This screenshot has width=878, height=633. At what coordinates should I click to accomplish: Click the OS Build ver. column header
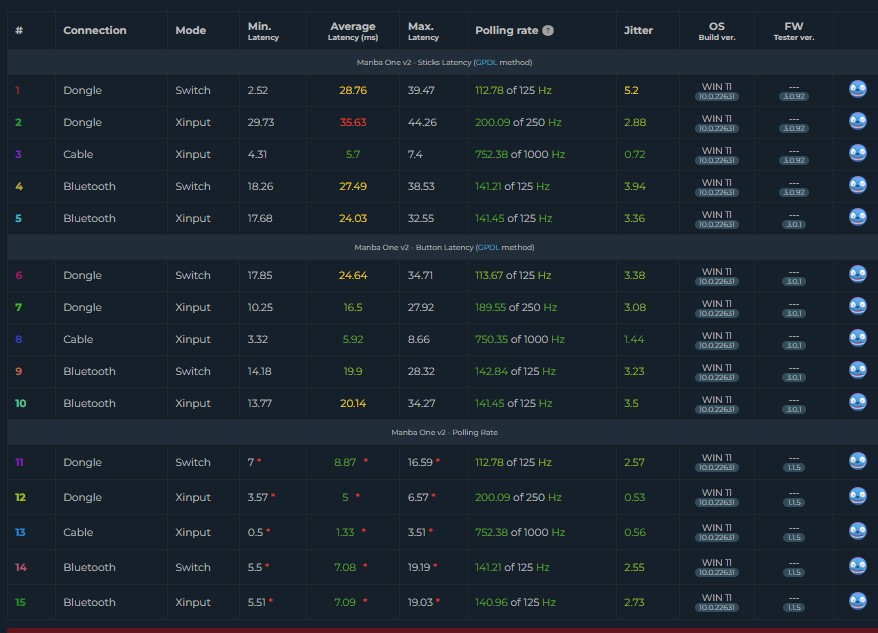717,31
